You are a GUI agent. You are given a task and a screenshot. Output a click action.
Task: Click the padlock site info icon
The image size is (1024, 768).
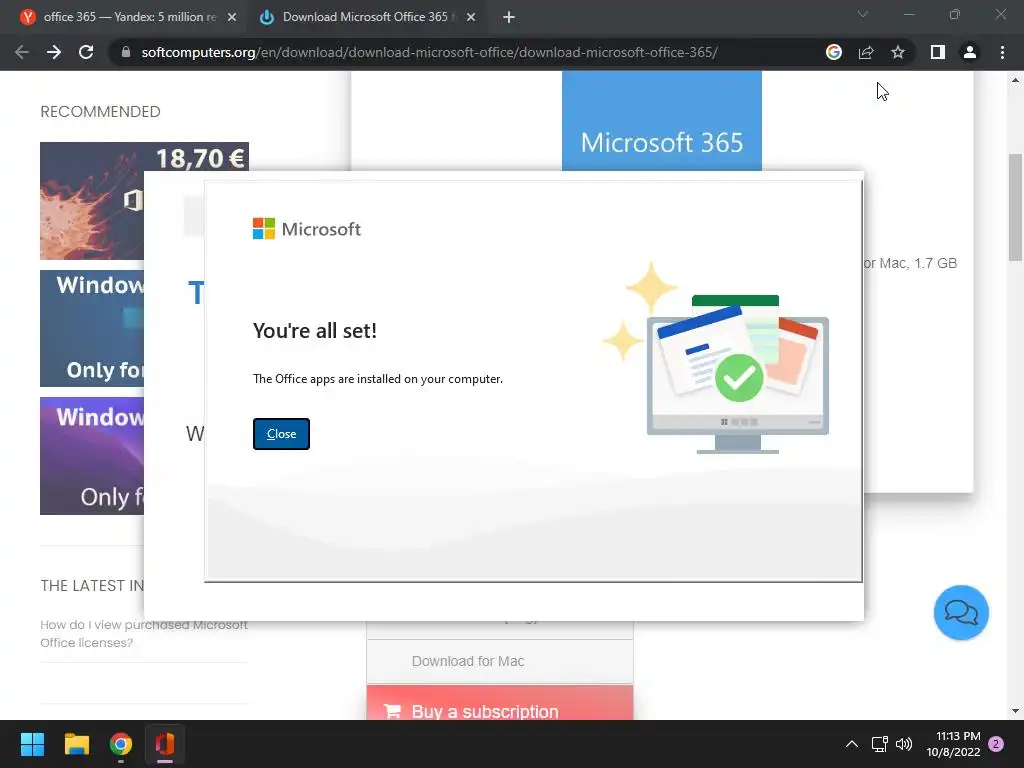(126, 52)
